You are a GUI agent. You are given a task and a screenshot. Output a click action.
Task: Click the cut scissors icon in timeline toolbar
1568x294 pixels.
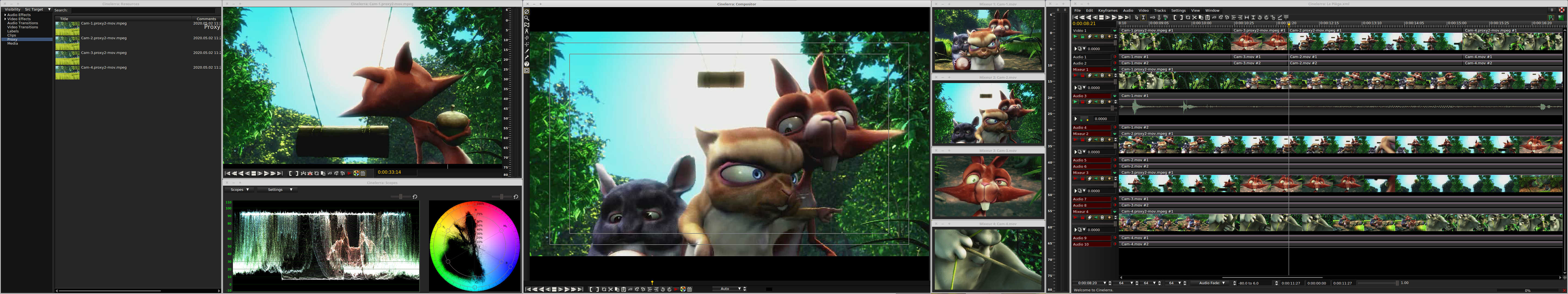[1195, 17]
